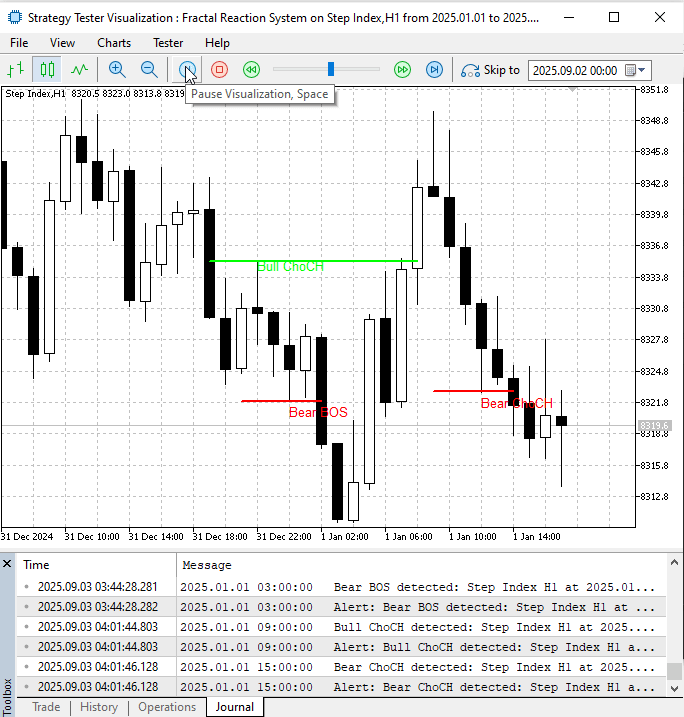Click the journal scrollbar thumb
The image size is (684, 717).
pyautogui.click(x=674, y=672)
